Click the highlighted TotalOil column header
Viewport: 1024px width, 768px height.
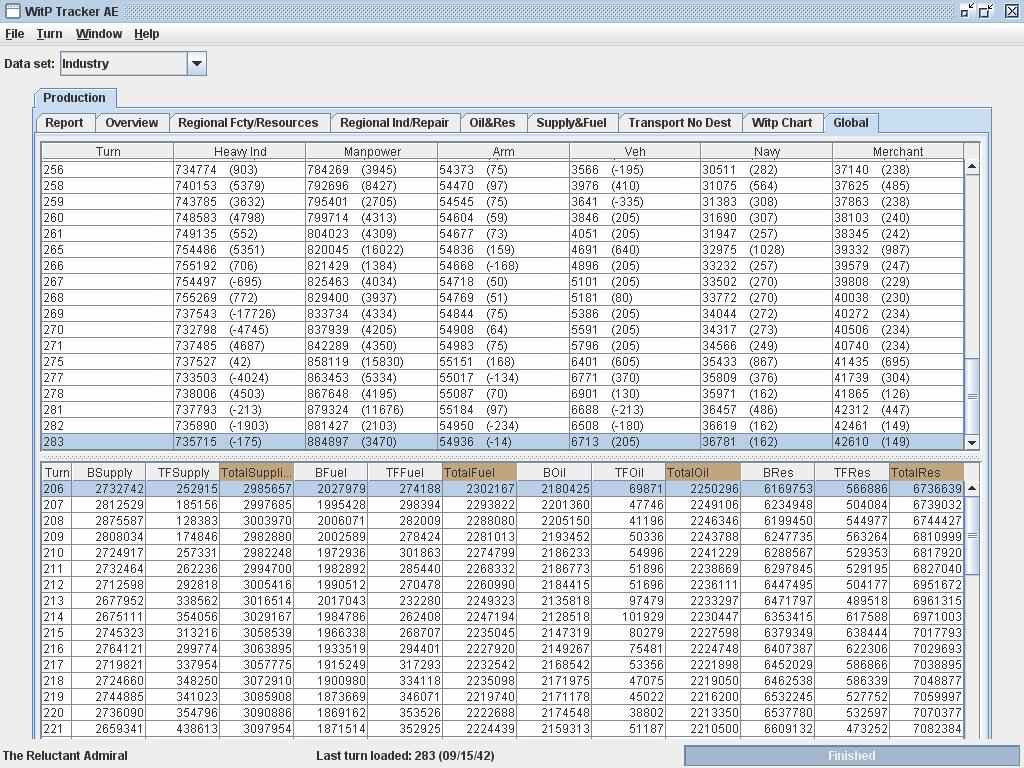click(x=703, y=472)
